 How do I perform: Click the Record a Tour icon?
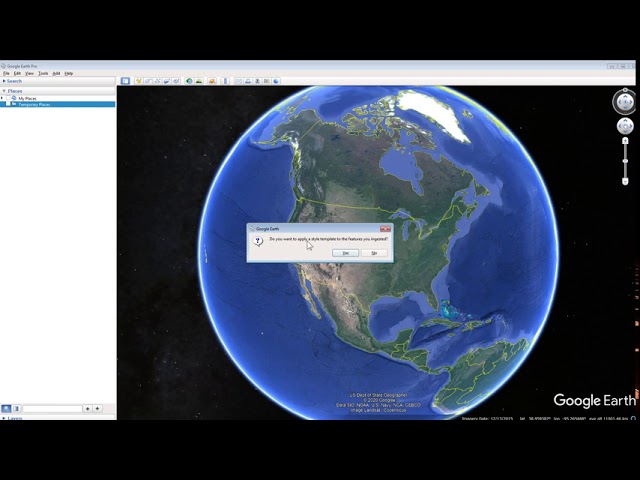coord(176,81)
